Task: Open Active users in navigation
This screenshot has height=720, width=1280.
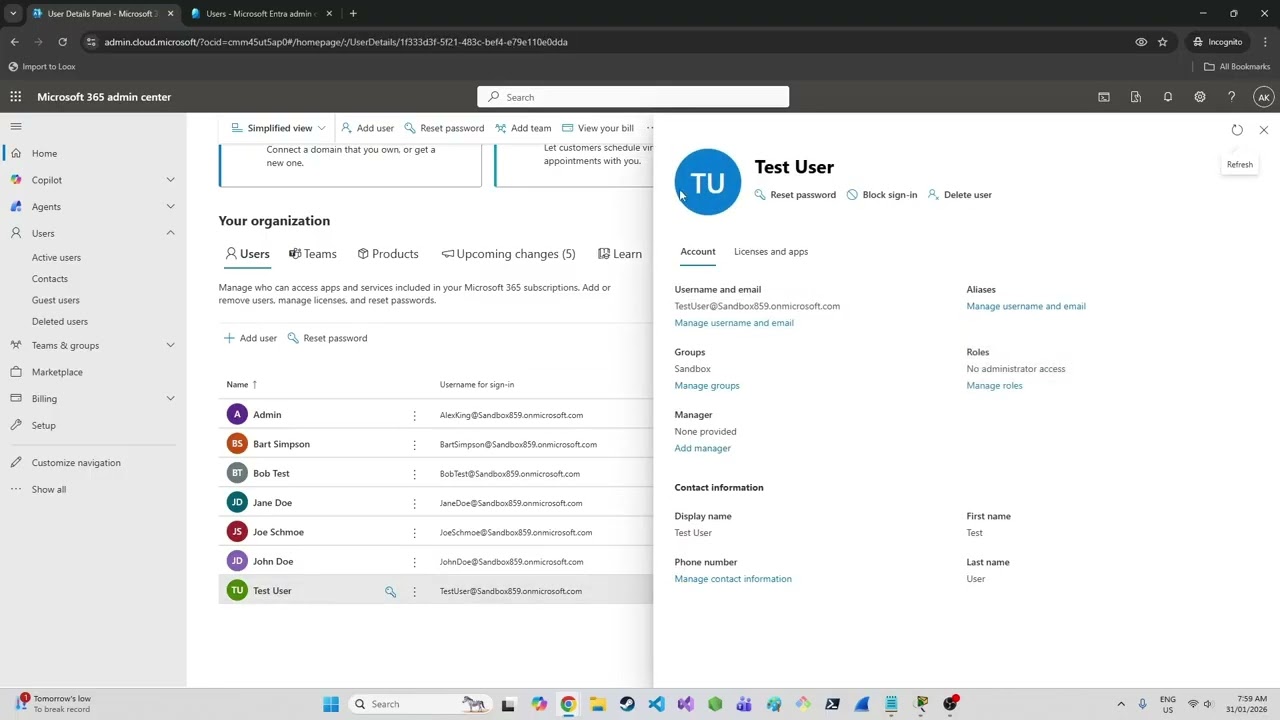Action: [56, 258]
